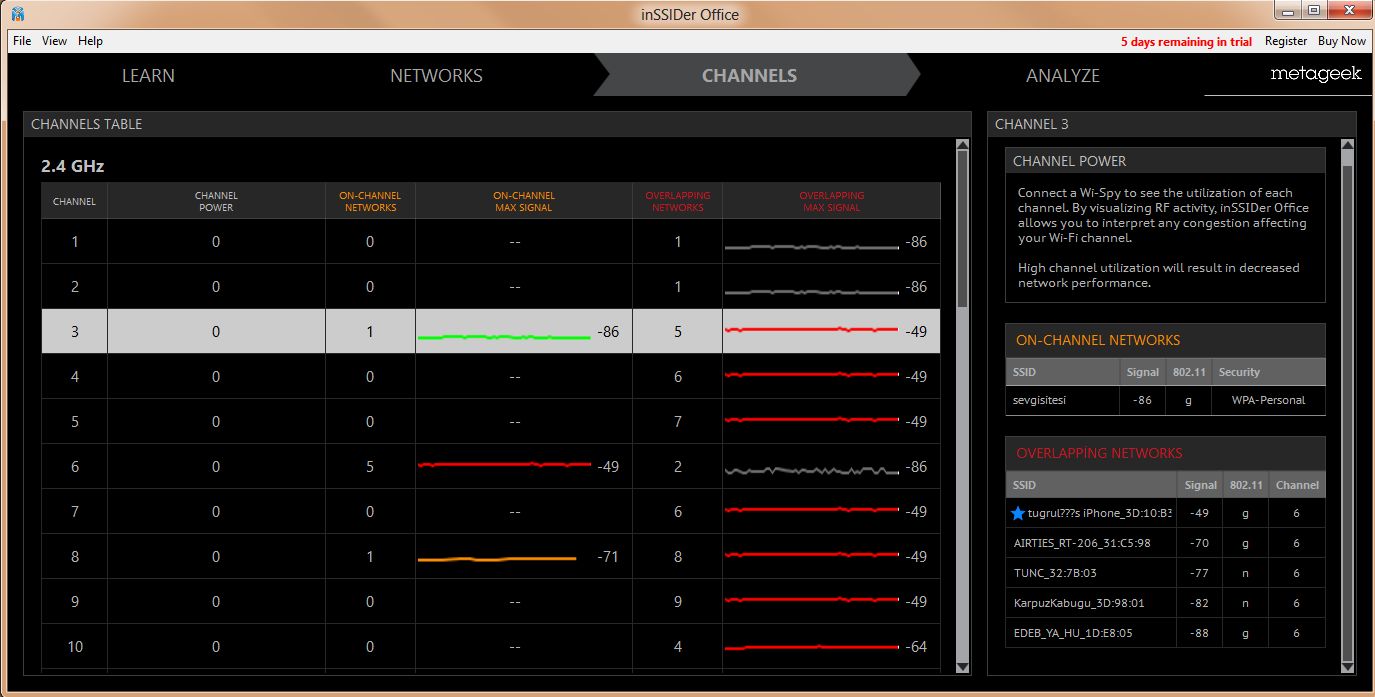Click the -71 max signal value for channel 8

pyautogui.click(x=608, y=557)
